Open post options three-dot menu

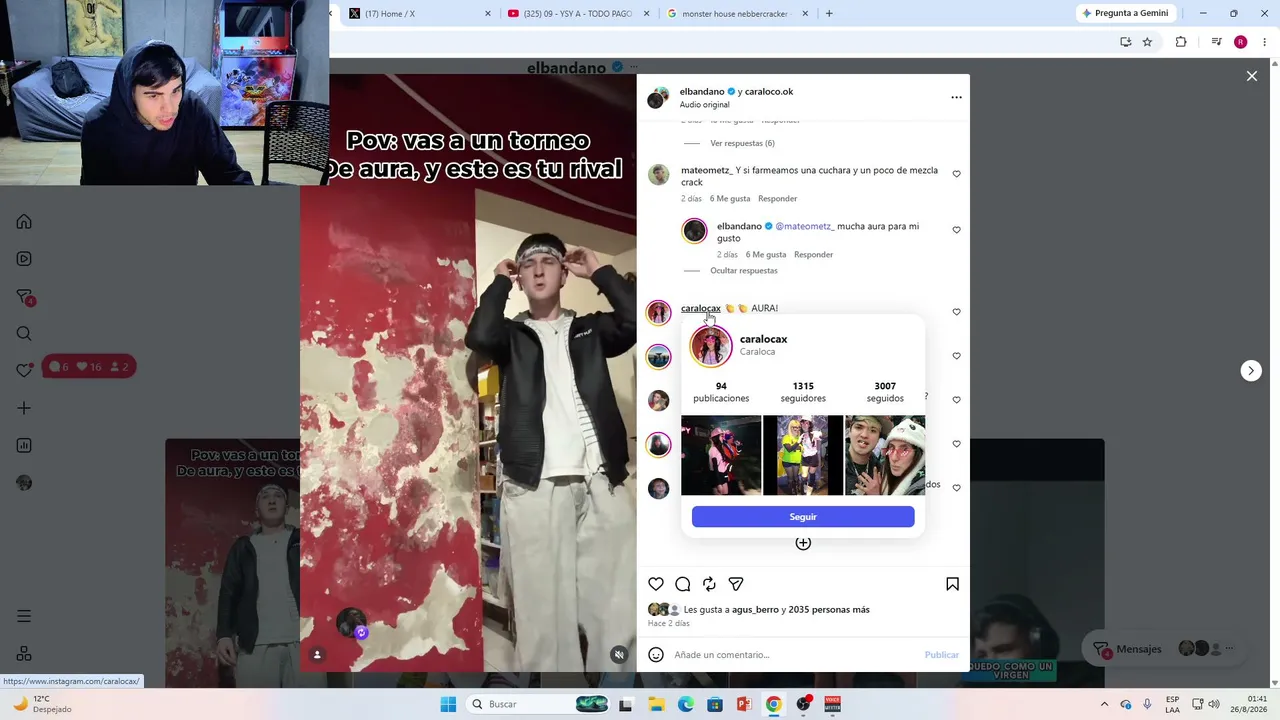point(956,98)
